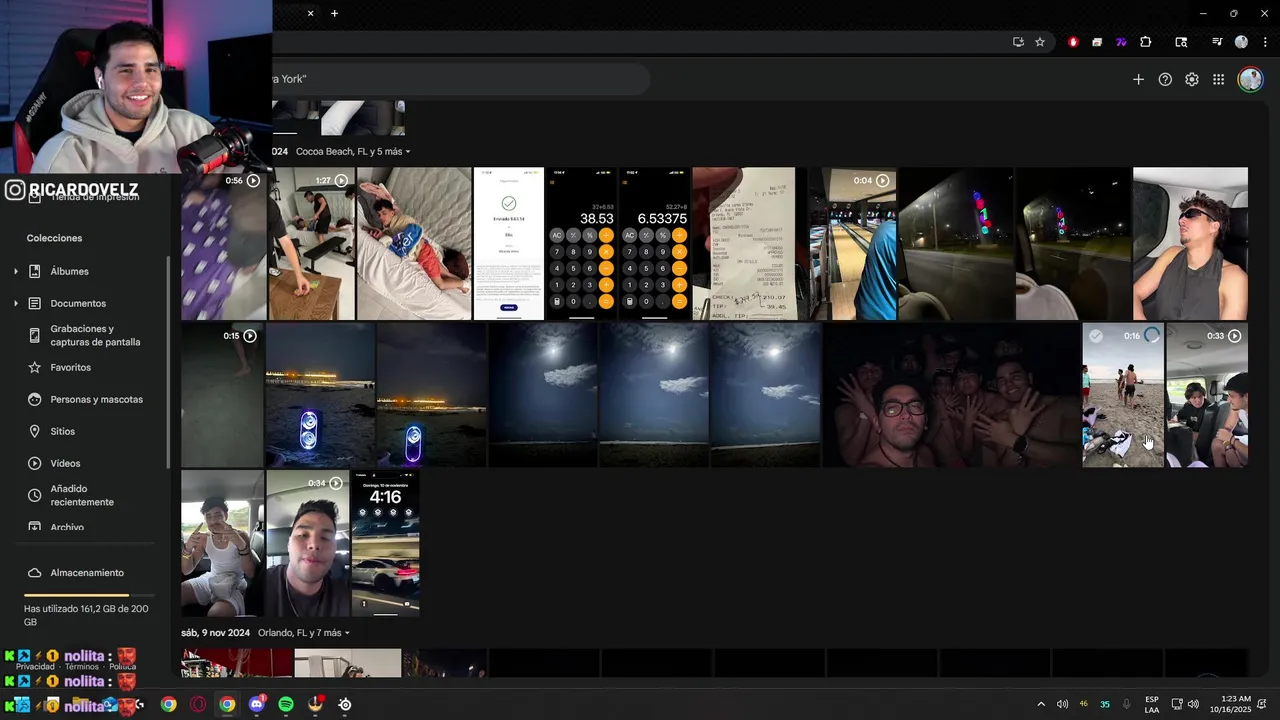Click the Colecciones heading

pyautogui.click(x=54, y=238)
